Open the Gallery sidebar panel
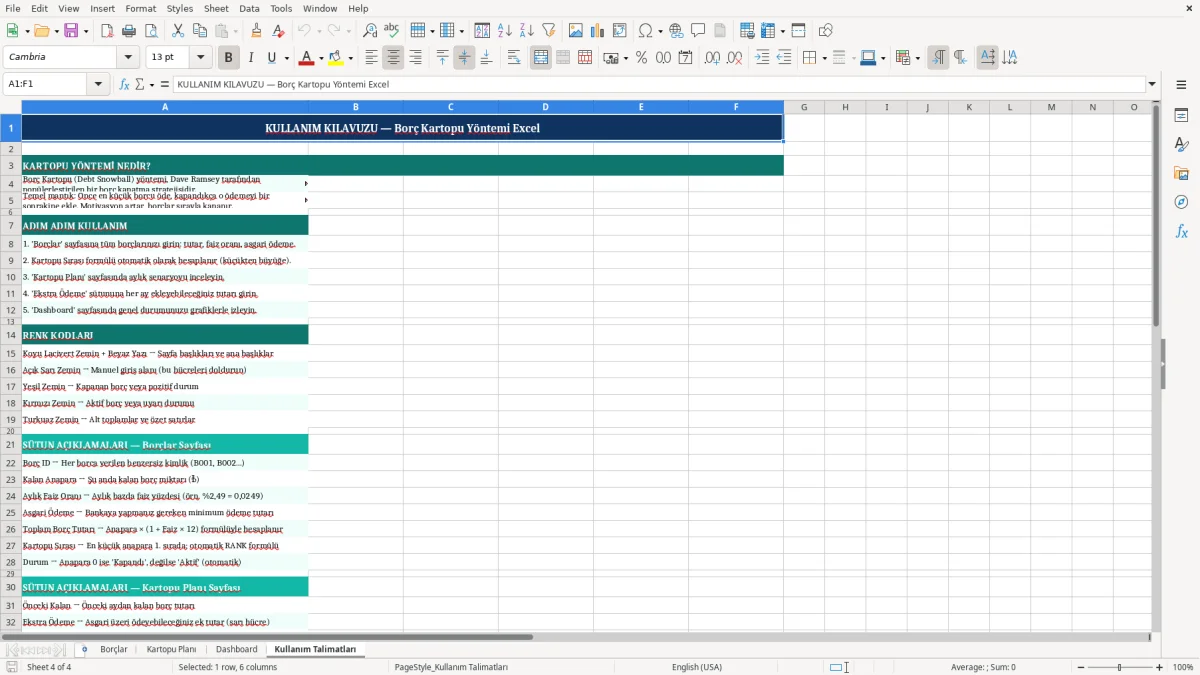Viewport: 1200px width, 675px height. pyautogui.click(x=1181, y=174)
